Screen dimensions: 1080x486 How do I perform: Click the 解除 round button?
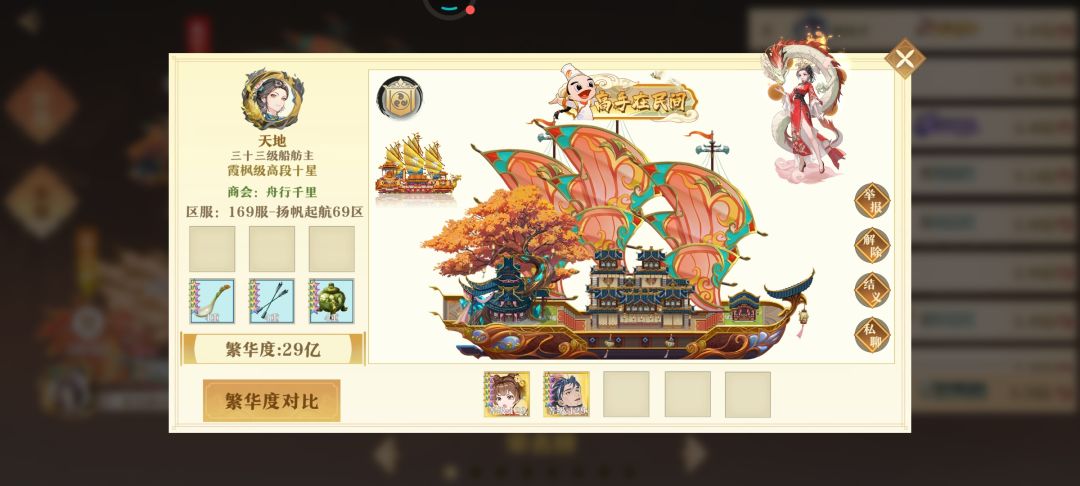tap(872, 245)
